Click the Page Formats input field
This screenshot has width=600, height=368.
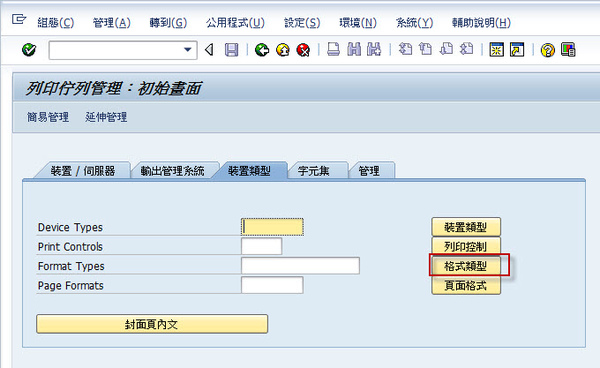click(272, 285)
